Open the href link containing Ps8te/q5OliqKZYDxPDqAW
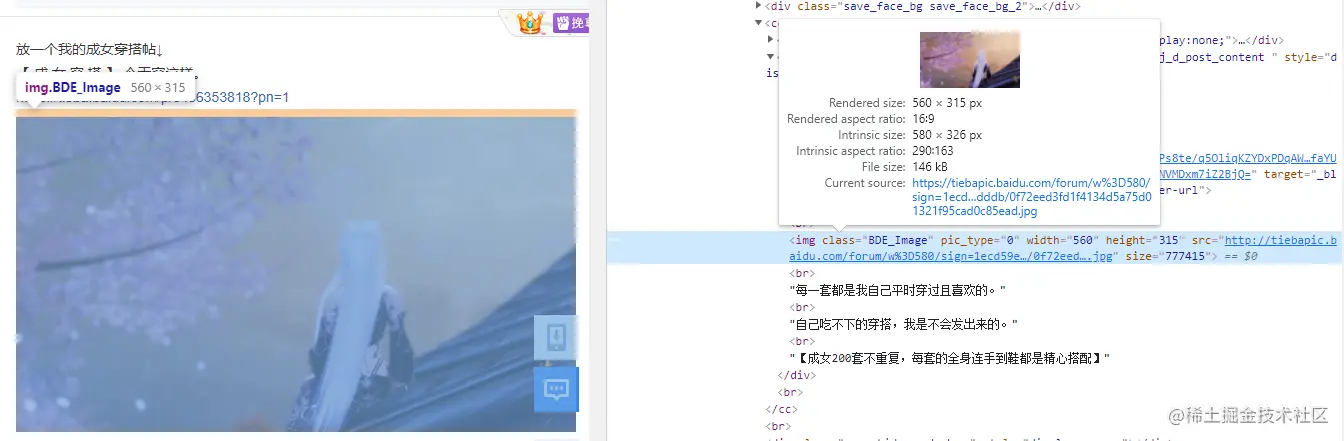 click(1247, 157)
